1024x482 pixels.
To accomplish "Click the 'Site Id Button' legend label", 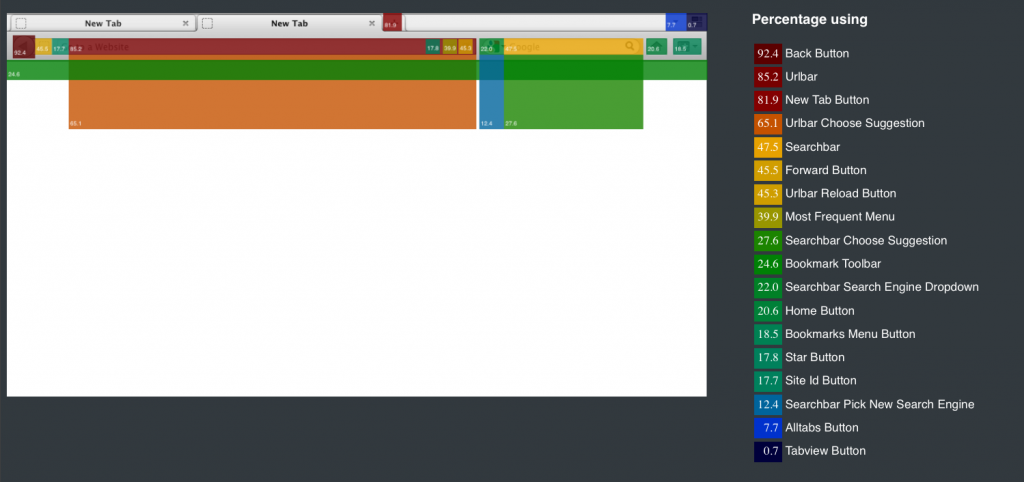I will coord(820,381).
